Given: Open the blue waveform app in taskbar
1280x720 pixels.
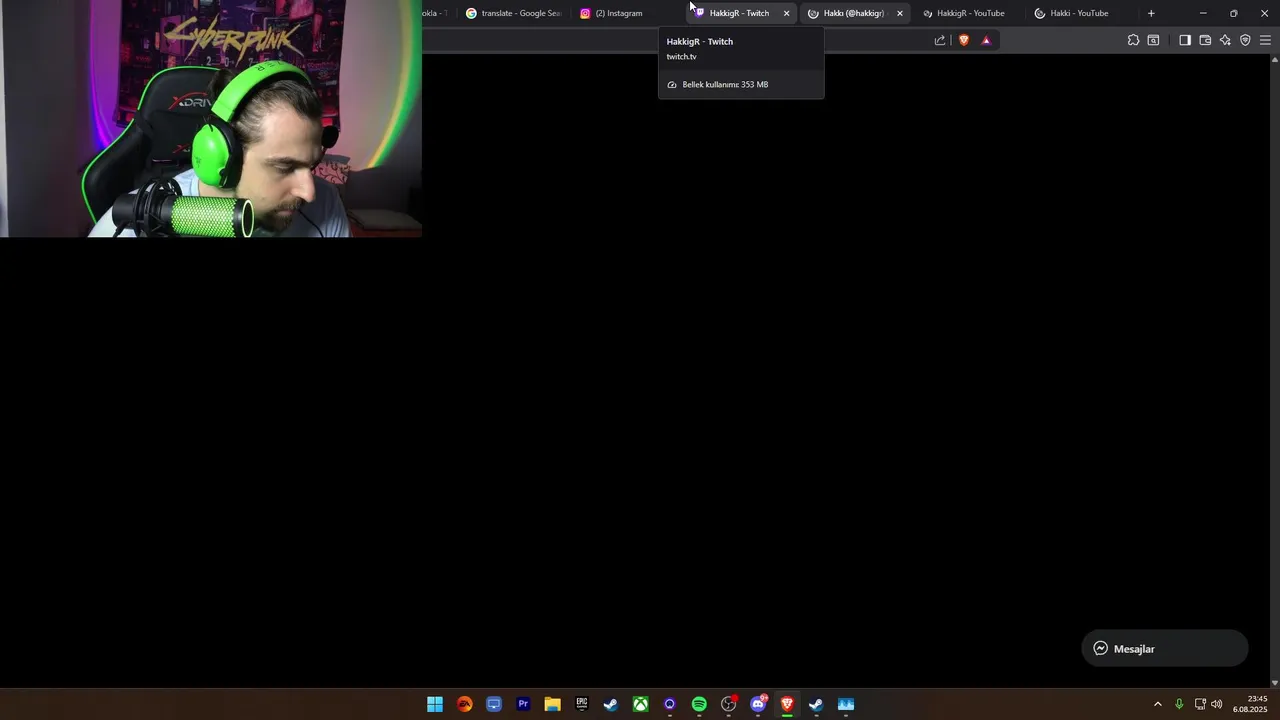Looking at the screenshot, I should point(846,704).
